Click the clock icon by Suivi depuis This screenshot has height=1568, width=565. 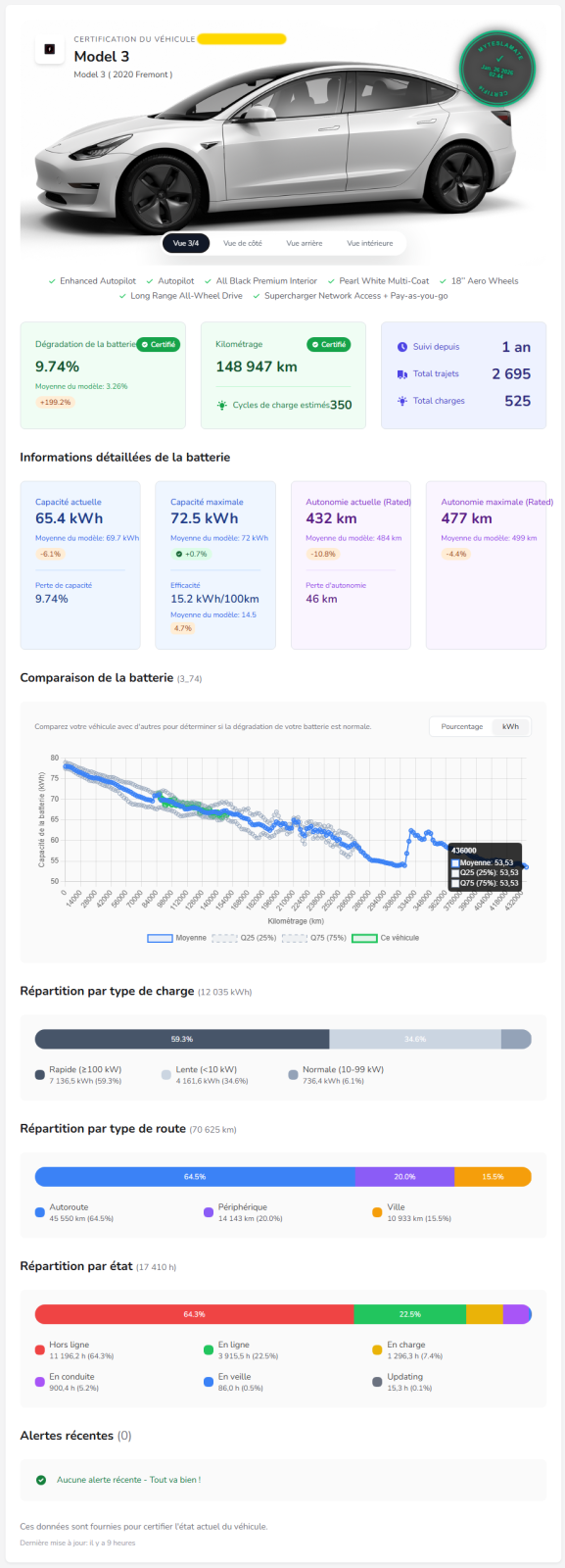tap(402, 347)
